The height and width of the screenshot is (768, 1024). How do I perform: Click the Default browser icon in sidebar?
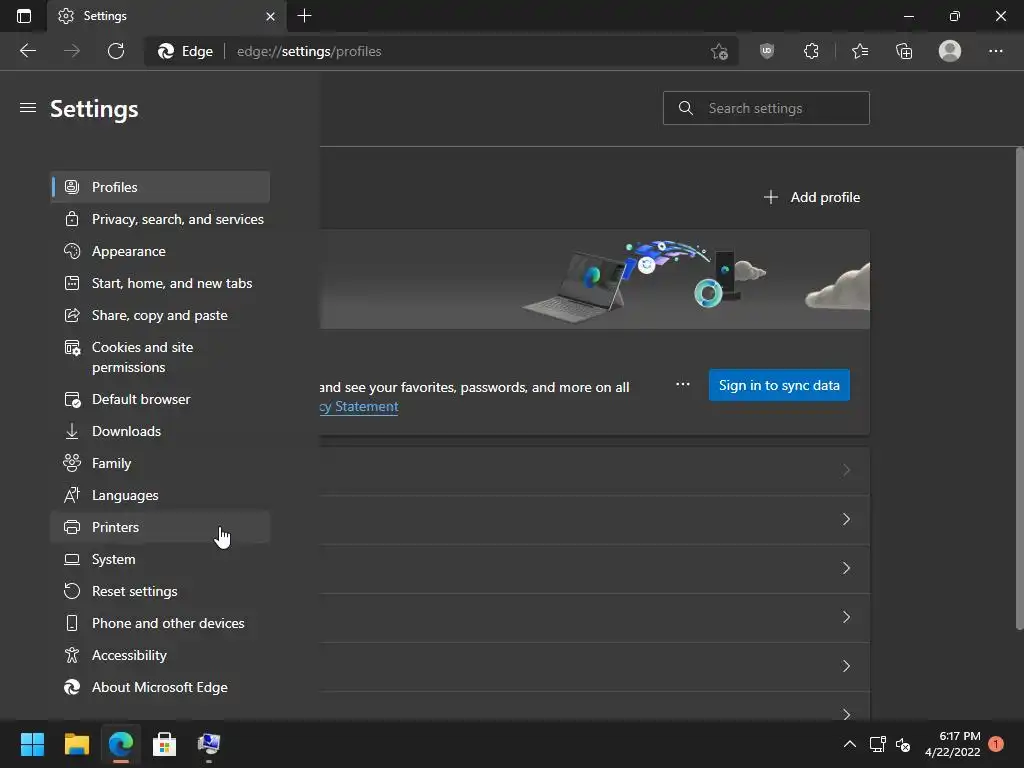click(x=72, y=399)
